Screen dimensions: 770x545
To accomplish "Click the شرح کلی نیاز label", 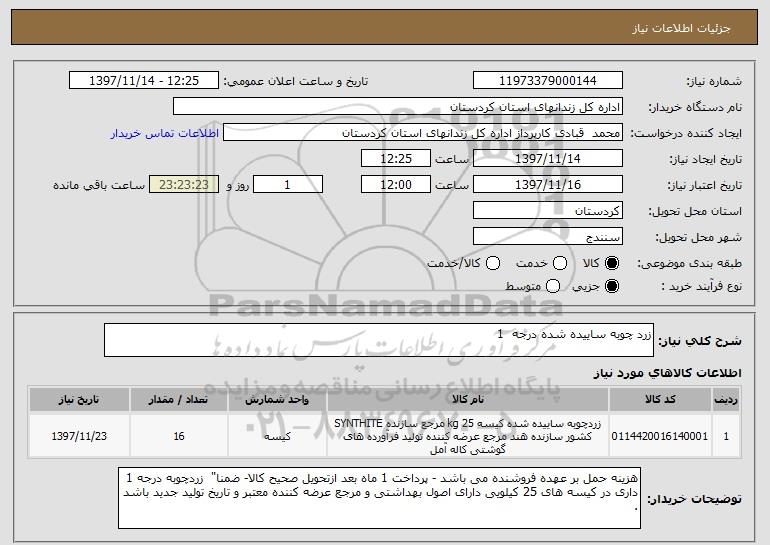I will coord(700,341).
